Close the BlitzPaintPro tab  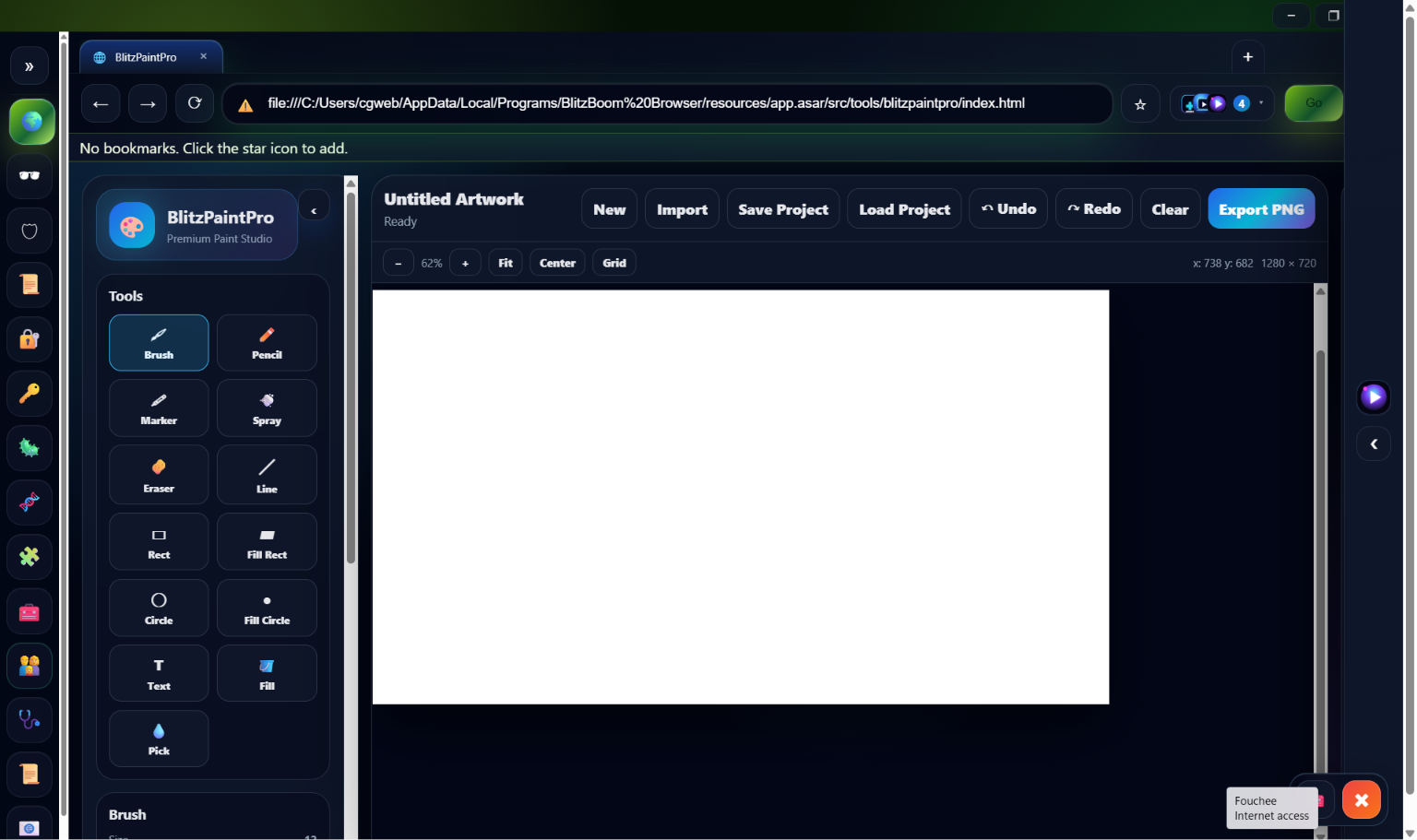(x=204, y=56)
